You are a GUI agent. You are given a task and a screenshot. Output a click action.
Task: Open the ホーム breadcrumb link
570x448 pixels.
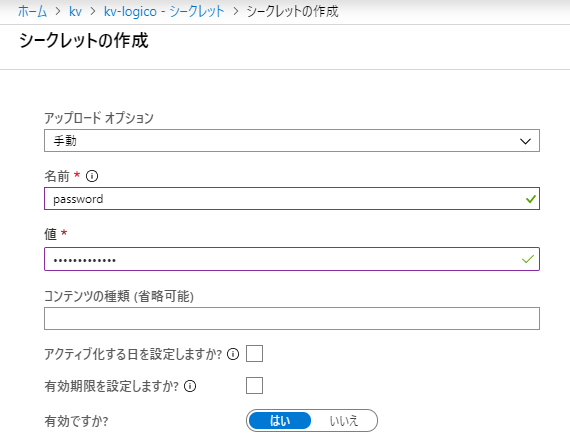[32, 12]
